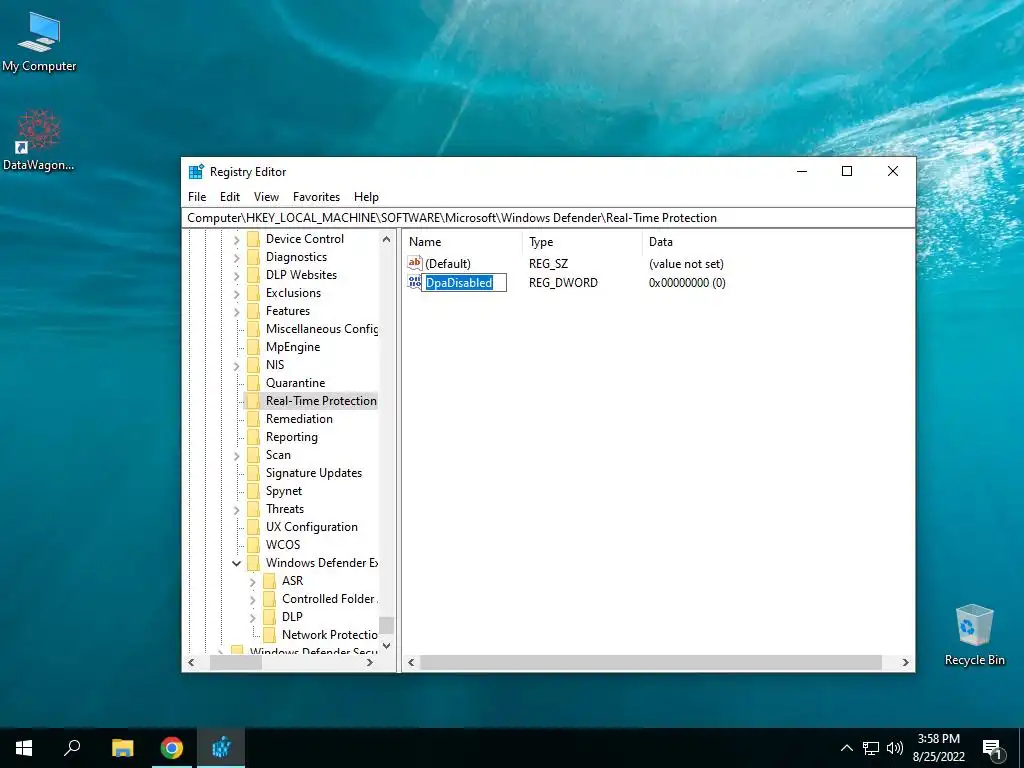Expand the Threats key
The image size is (1024, 768).
point(236,509)
